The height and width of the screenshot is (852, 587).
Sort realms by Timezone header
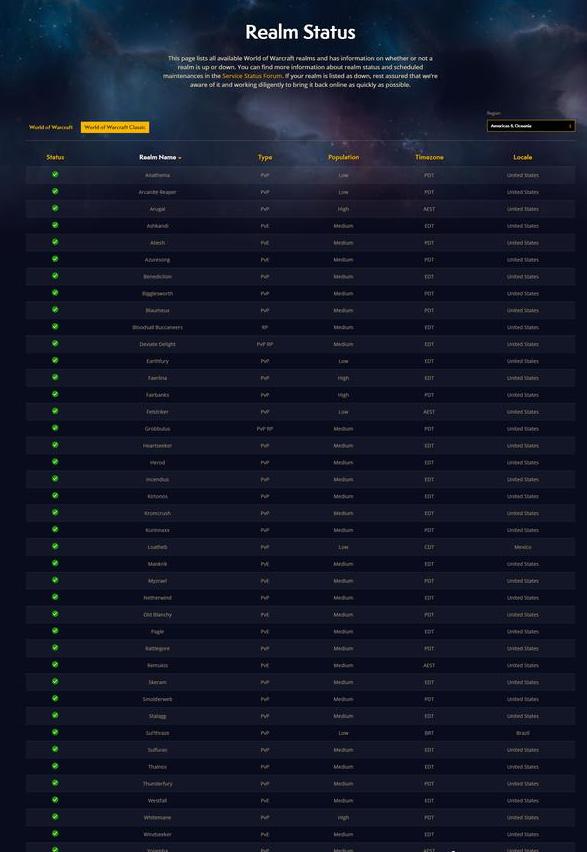tap(429, 157)
